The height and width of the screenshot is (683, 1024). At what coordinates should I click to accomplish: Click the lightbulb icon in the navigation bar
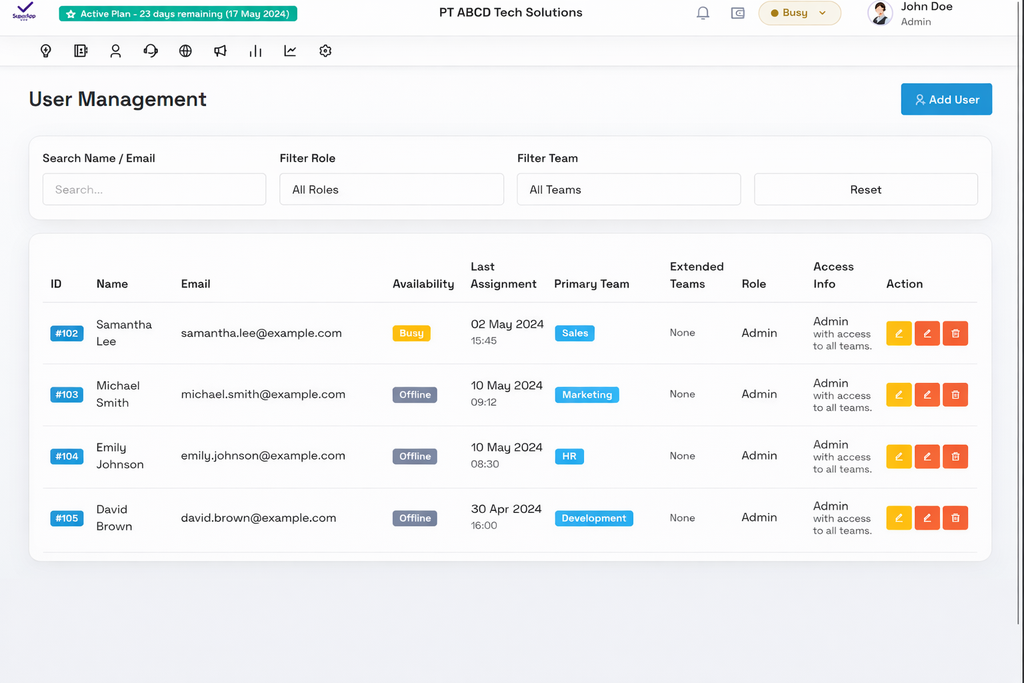[x=45, y=51]
